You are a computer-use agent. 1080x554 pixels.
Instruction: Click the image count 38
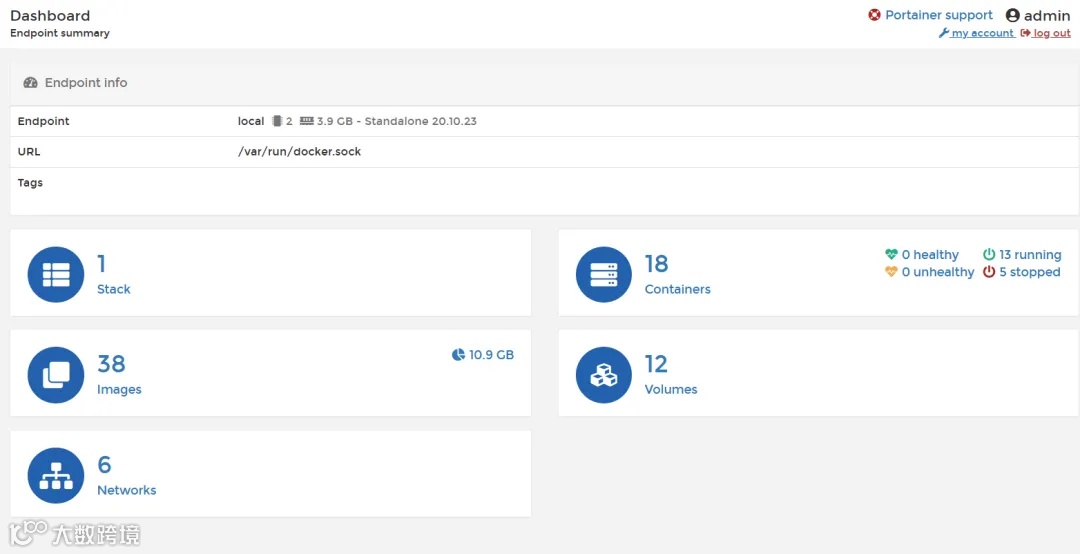tap(111, 364)
